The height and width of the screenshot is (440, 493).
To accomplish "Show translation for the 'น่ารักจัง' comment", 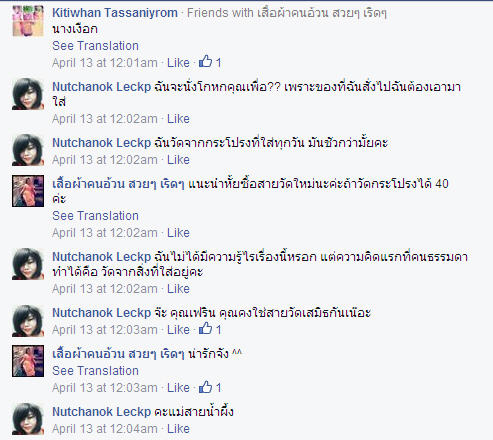I will pos(95,371).
